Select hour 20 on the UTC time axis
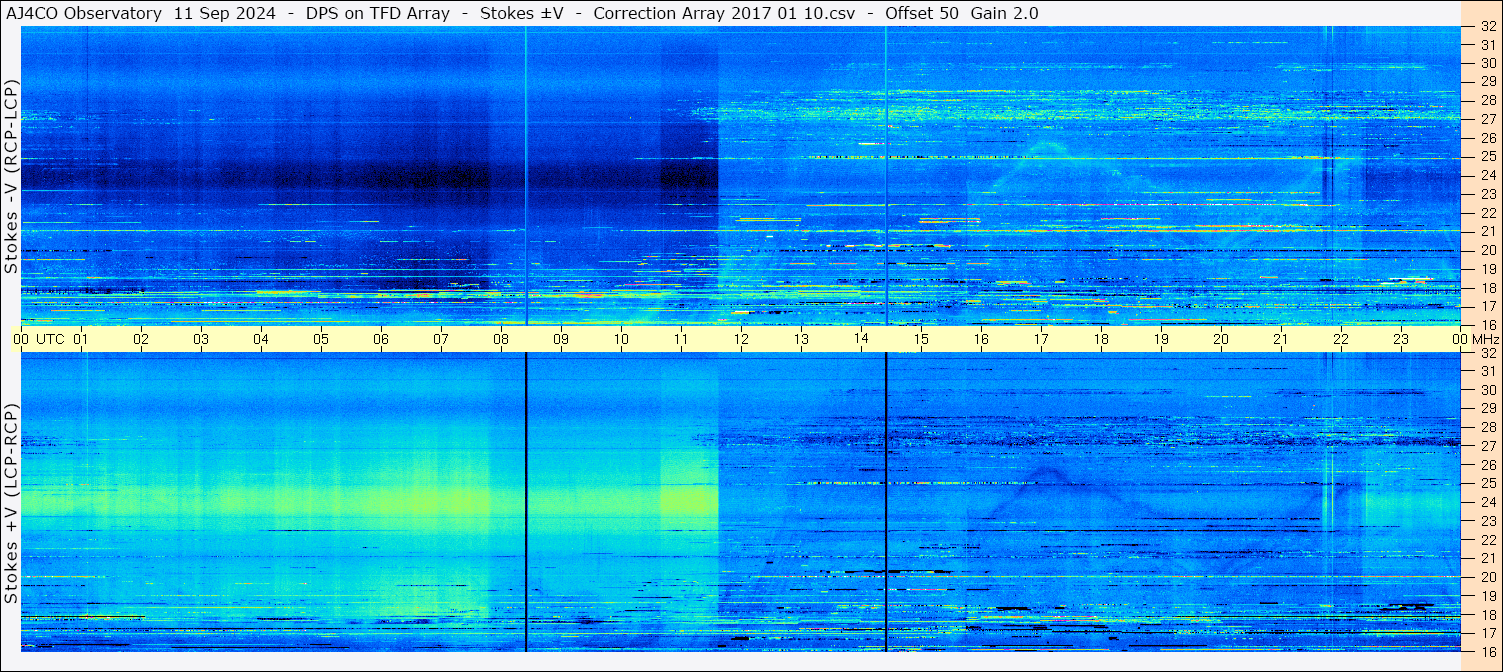The height and width of the screenshot is (672, 1503). pos(1221,339)
